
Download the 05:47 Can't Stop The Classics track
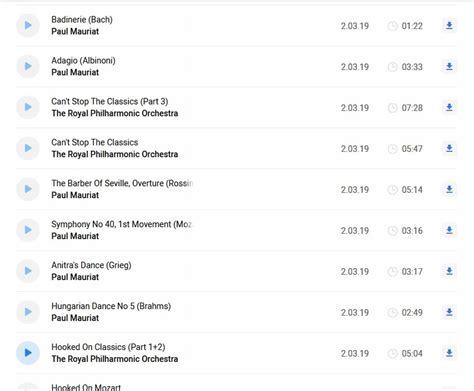(449, 148)
